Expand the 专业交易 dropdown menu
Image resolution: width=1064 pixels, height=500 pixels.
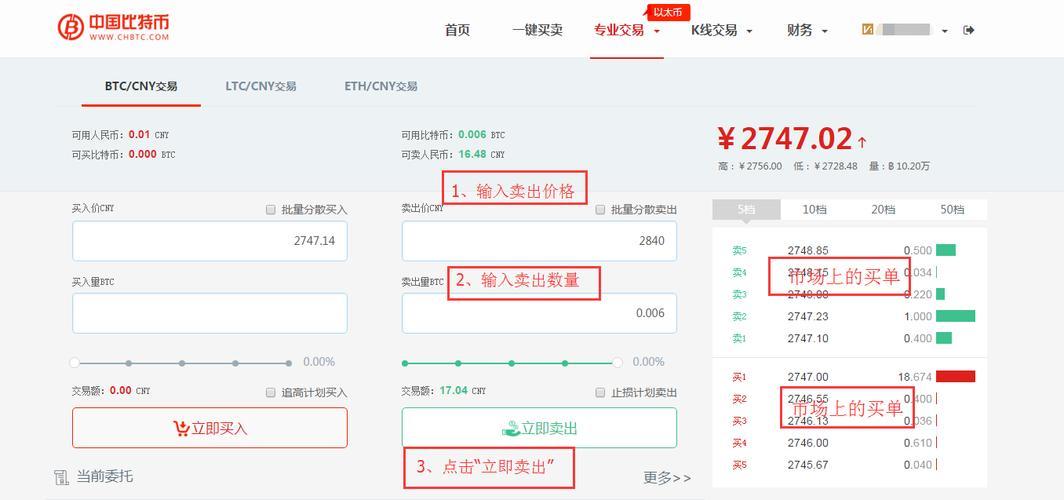tap(626, 30)
